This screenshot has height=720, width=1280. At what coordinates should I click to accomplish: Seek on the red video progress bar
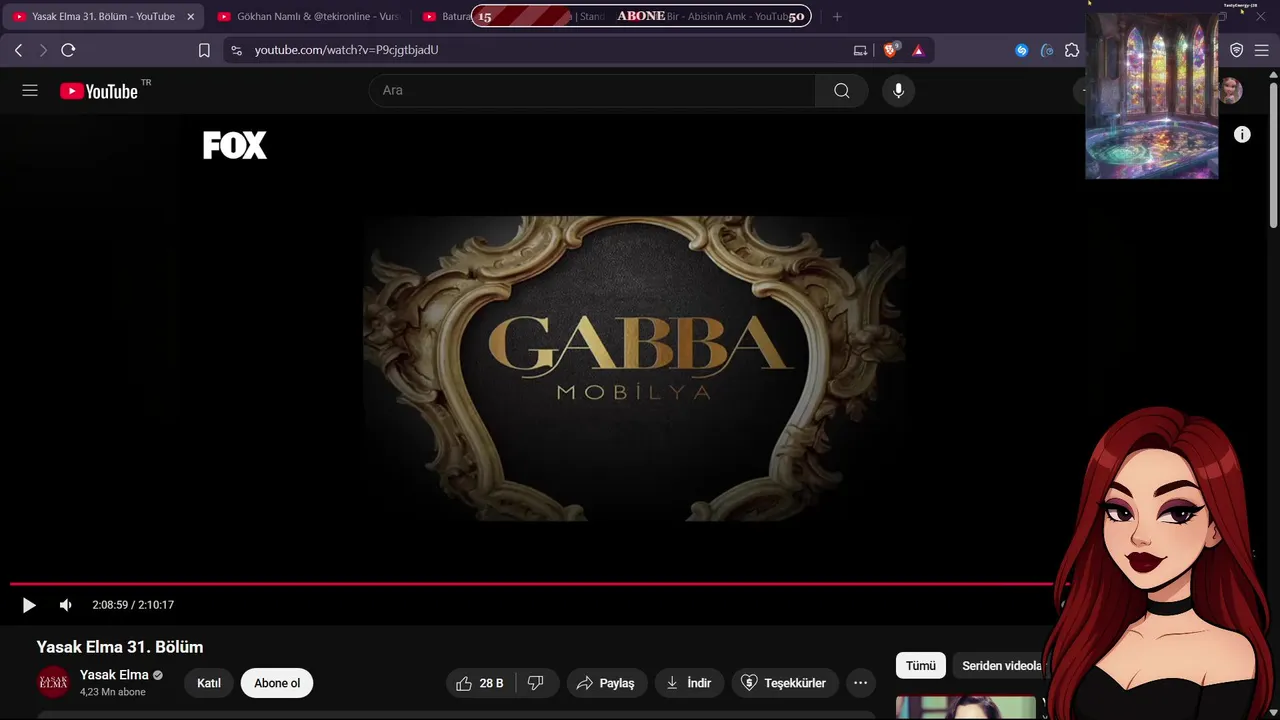click(531, 583)
